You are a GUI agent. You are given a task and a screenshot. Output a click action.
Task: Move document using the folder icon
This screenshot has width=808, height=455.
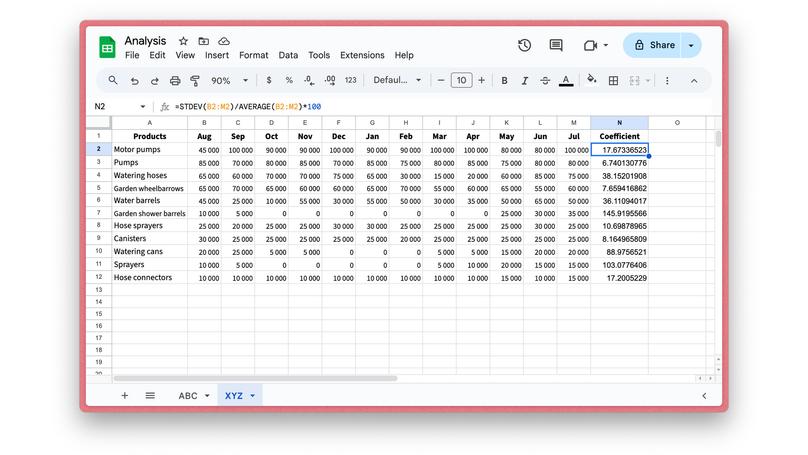[x=204, y=41]
